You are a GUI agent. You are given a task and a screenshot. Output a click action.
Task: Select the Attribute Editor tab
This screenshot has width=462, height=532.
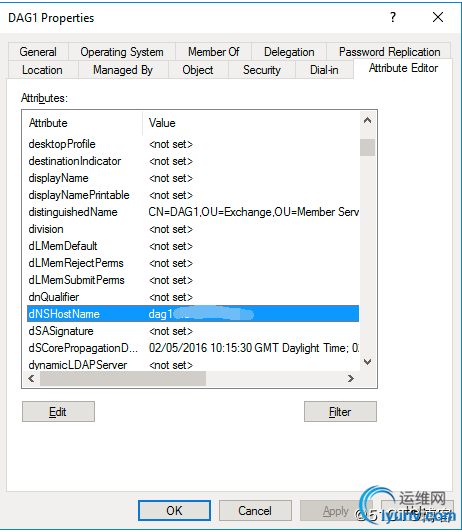coord(403,68)
